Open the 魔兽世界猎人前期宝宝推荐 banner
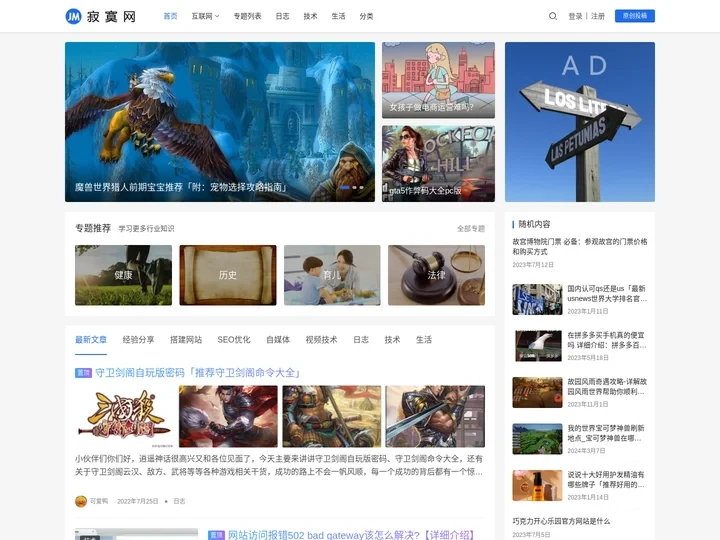The image size is (720, 540). click(219, 122)
